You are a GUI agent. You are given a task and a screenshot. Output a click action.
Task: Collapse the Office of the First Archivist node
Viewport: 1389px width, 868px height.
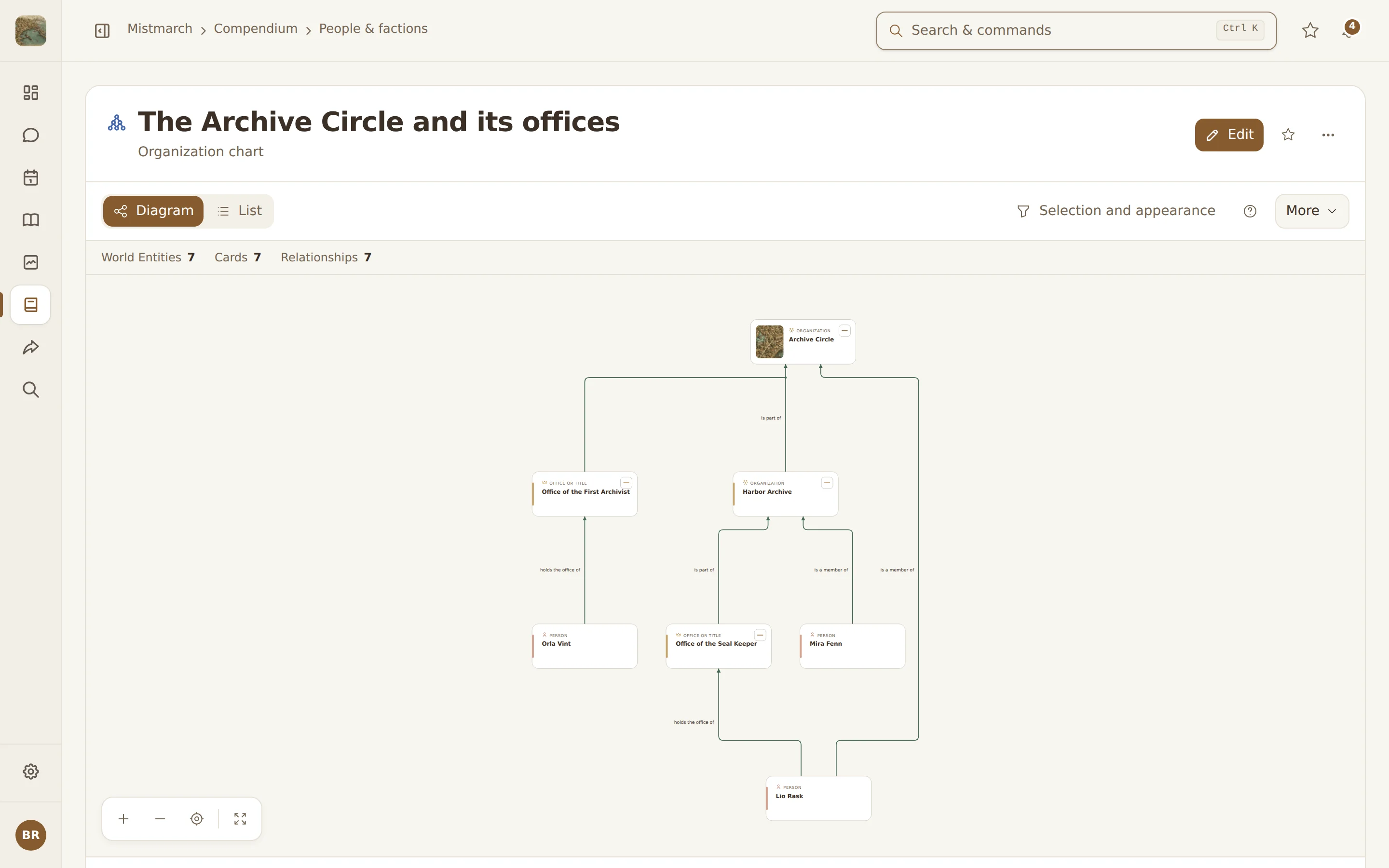tap(626, 483)
